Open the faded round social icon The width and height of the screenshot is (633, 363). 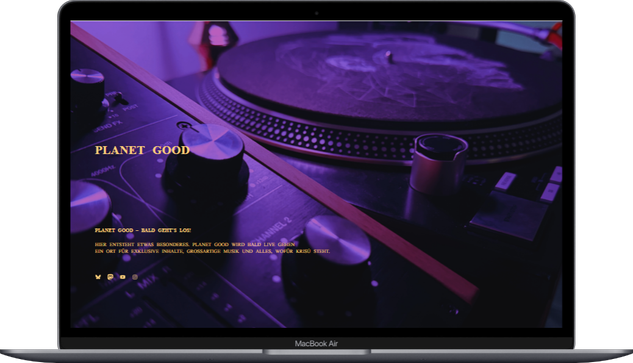135,277
